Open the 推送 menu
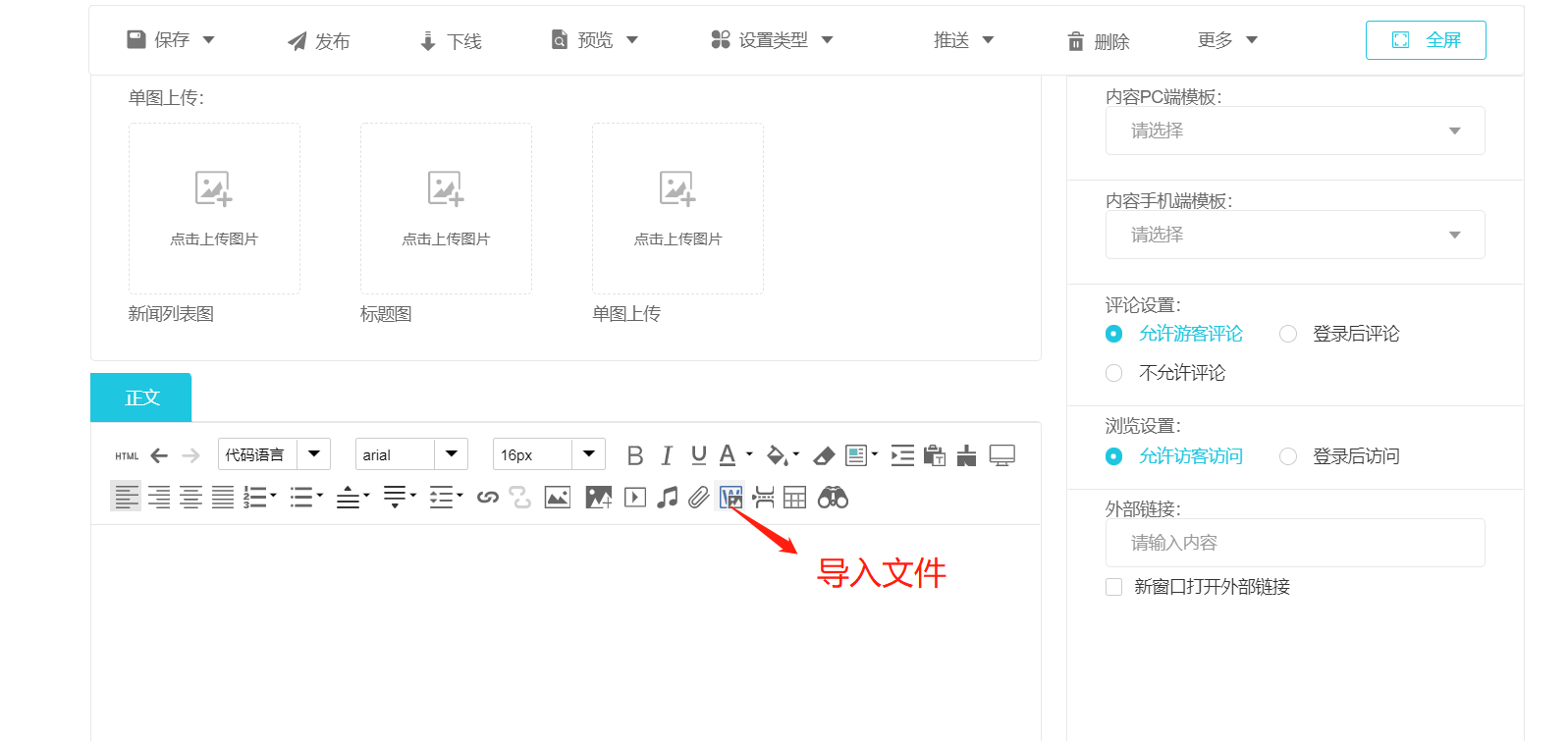Screen dimensions: 1568x741 [963, 40]
